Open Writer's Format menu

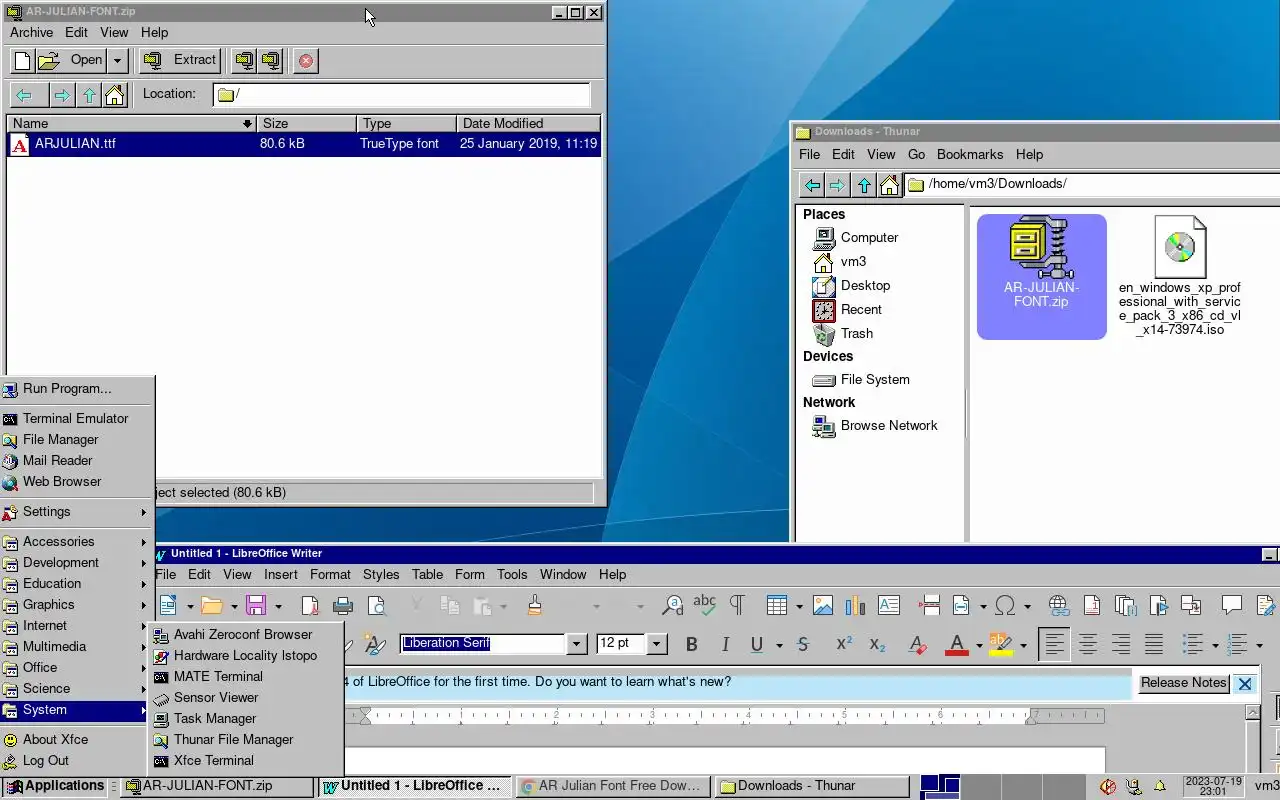pos(330,574)
